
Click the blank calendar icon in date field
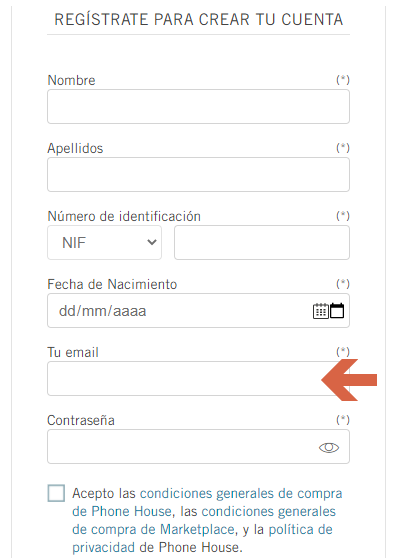(x=337, y=310)
